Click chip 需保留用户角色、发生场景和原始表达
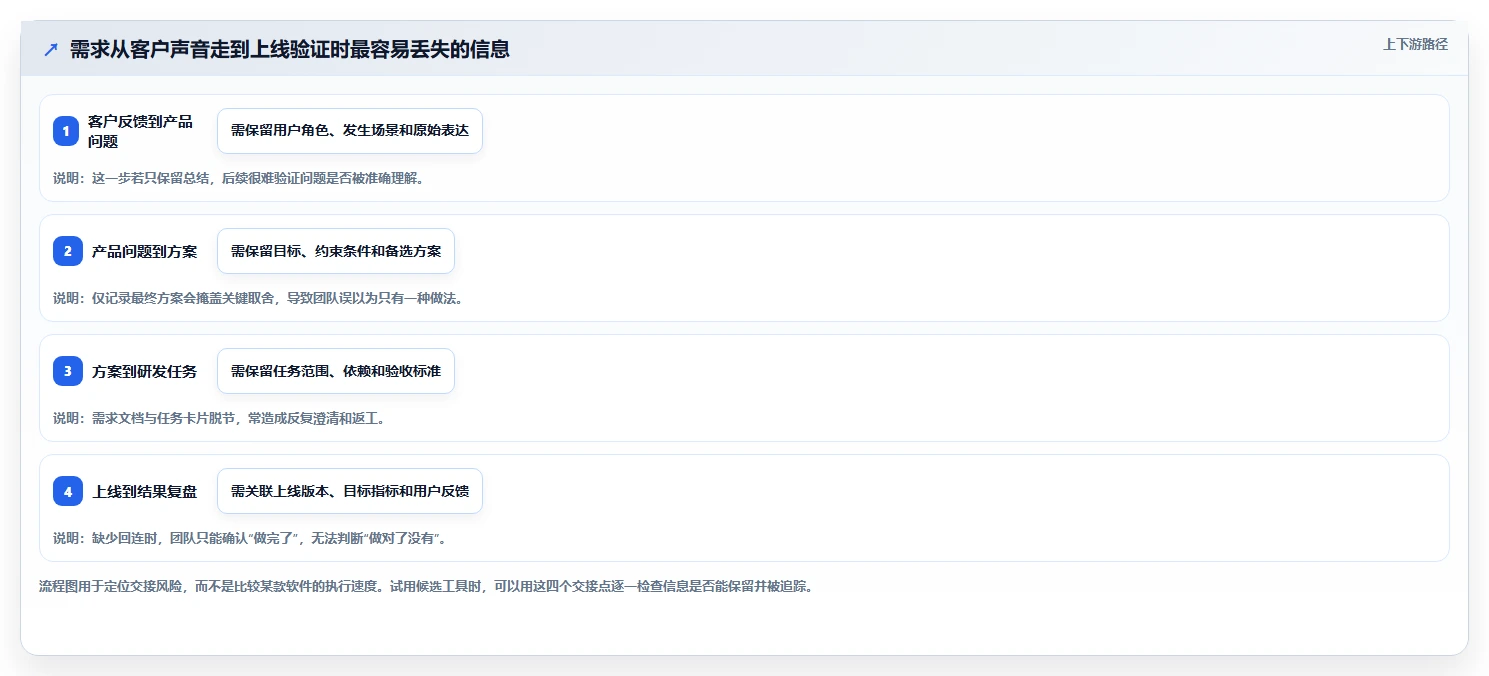Viewport: 1489px width, 676px height. pyautogui.click(x=350, y=131)
